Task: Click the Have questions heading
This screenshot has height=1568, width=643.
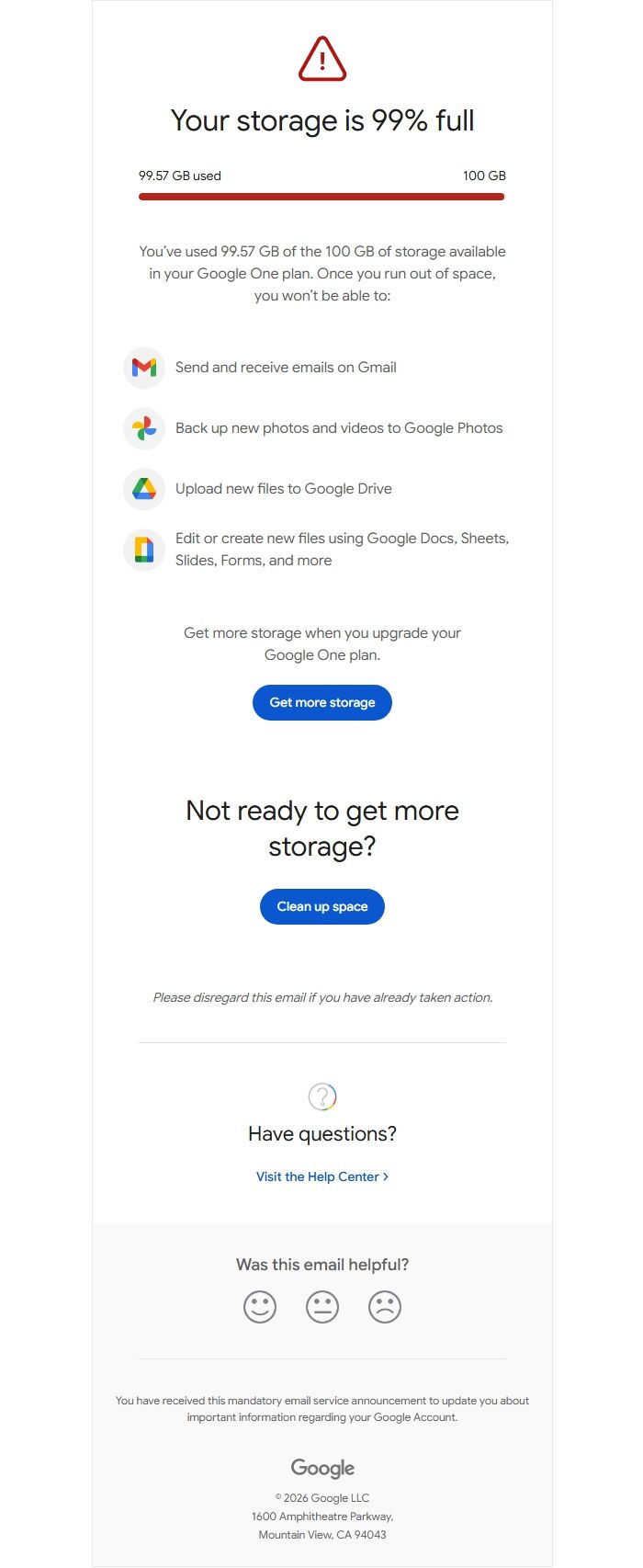Action: click(321, 1133)
